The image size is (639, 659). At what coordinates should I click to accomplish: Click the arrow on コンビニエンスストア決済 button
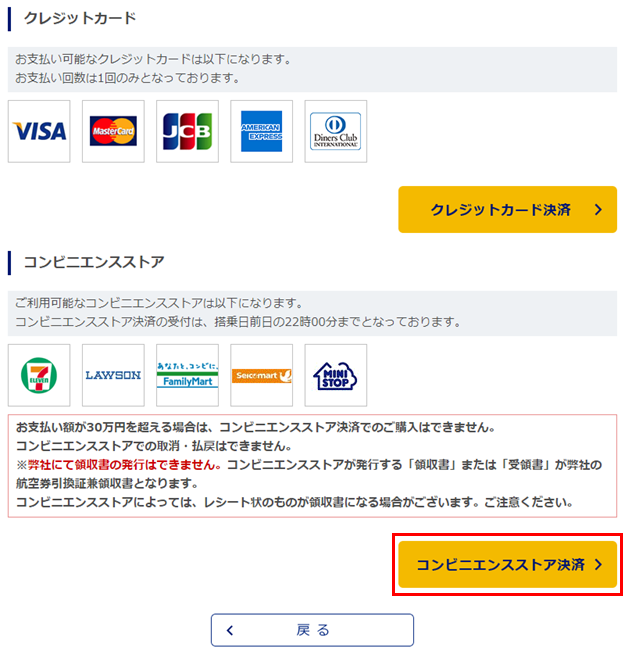pyautogui.click(x=598, y=565)
